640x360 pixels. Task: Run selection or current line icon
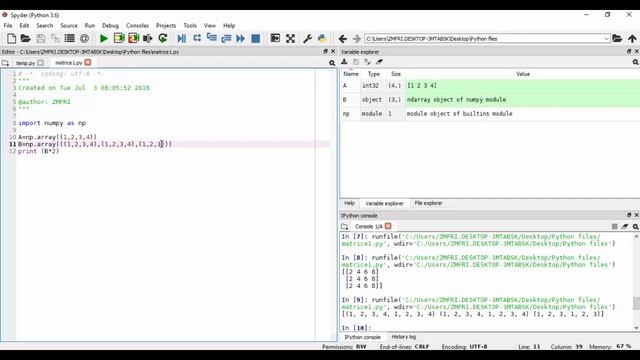click(x=148, y=38)
